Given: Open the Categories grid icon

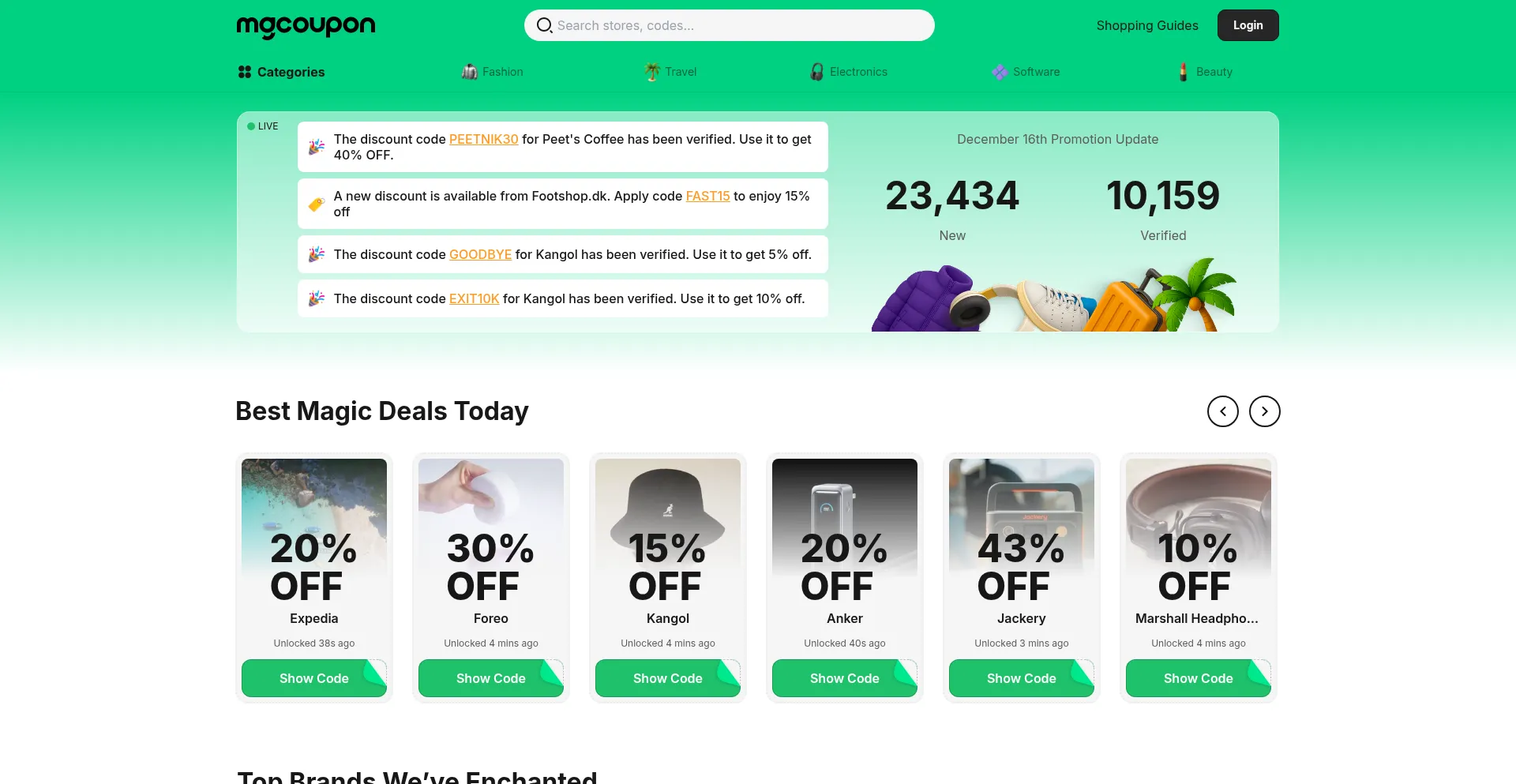Looking at the screenshot, I should click(245, 72).
